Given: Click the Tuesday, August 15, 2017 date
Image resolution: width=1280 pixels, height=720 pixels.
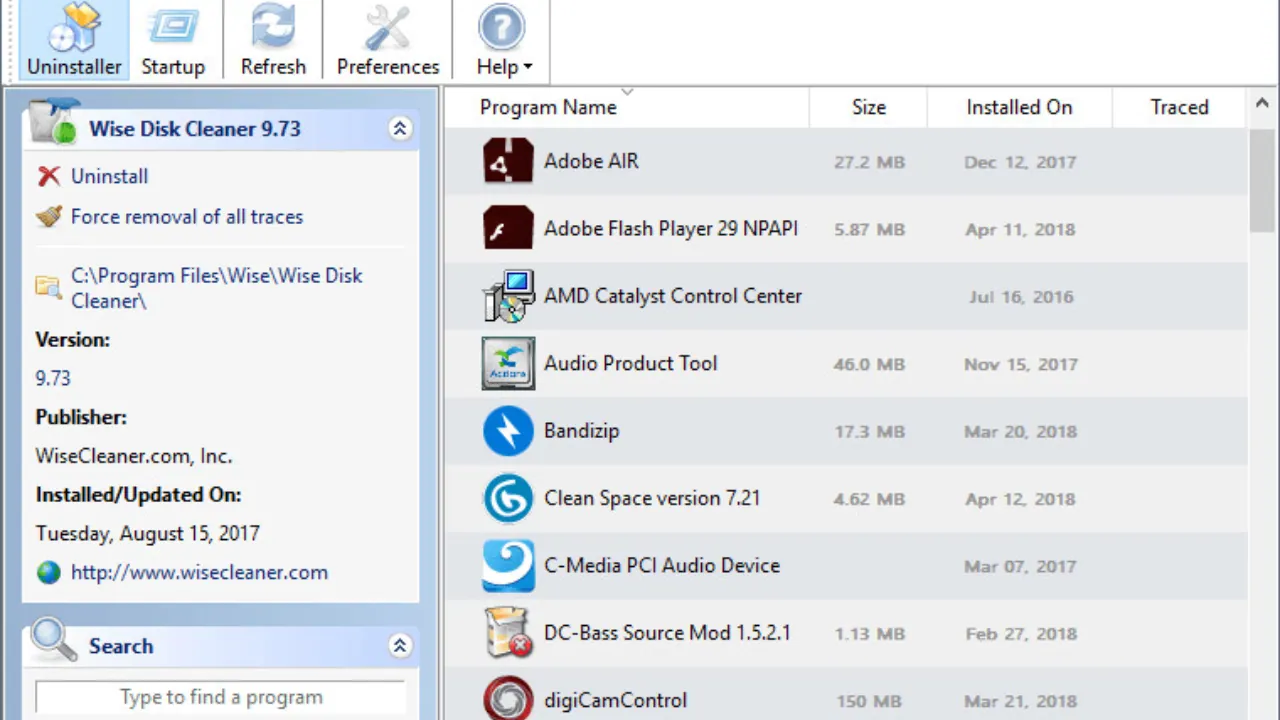Looking at the screenshot, I should [x=148, y=533].
